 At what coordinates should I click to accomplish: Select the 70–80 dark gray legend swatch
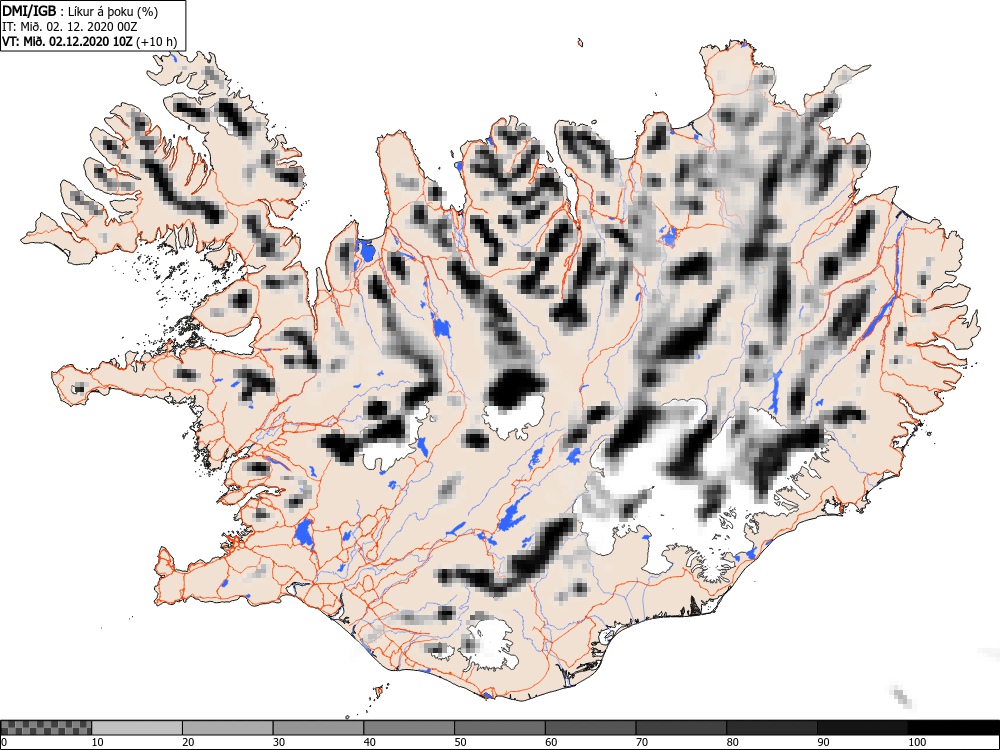[680, 728]
